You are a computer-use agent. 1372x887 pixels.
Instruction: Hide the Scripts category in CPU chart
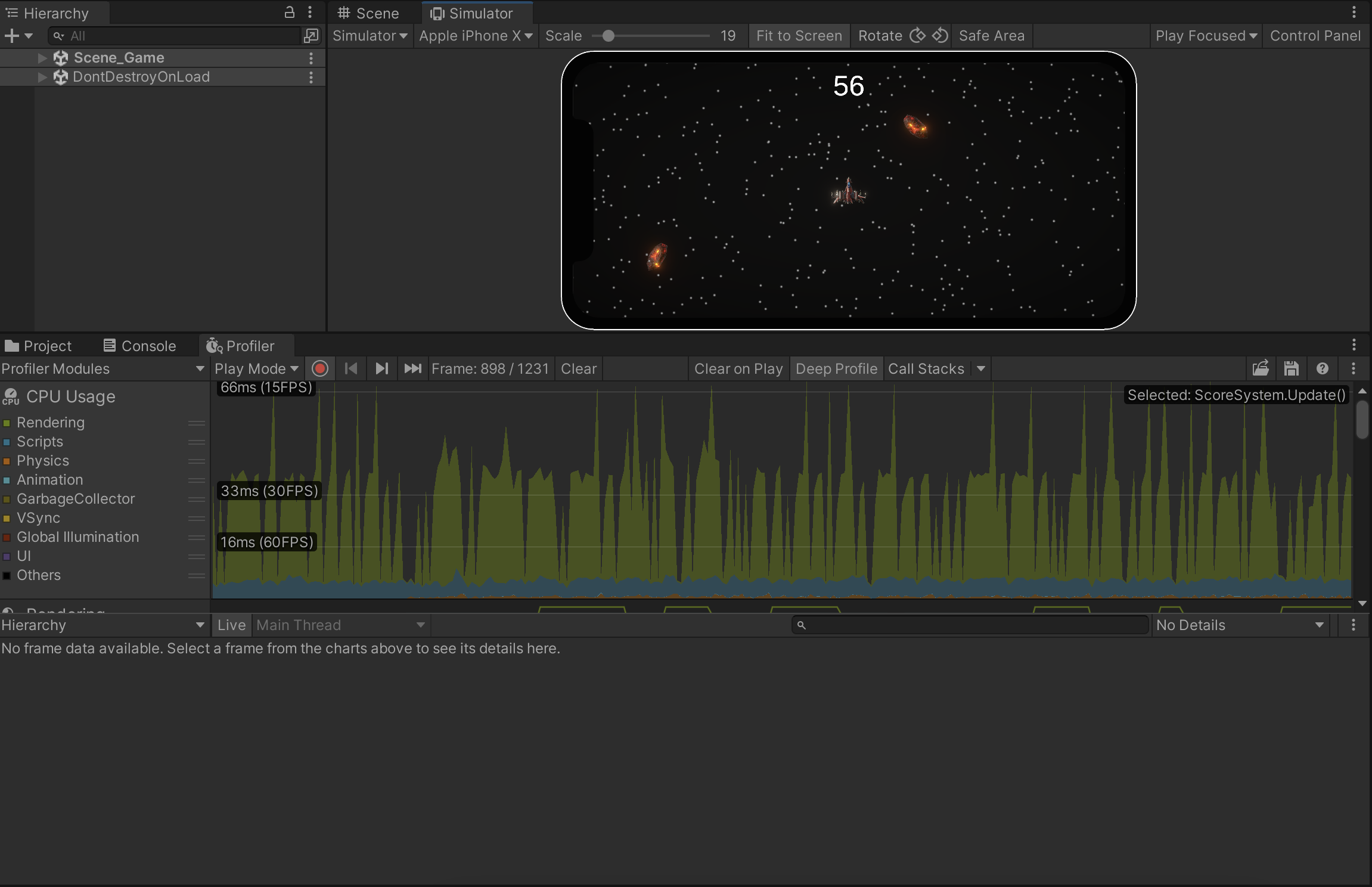click(x=7, y=442)
